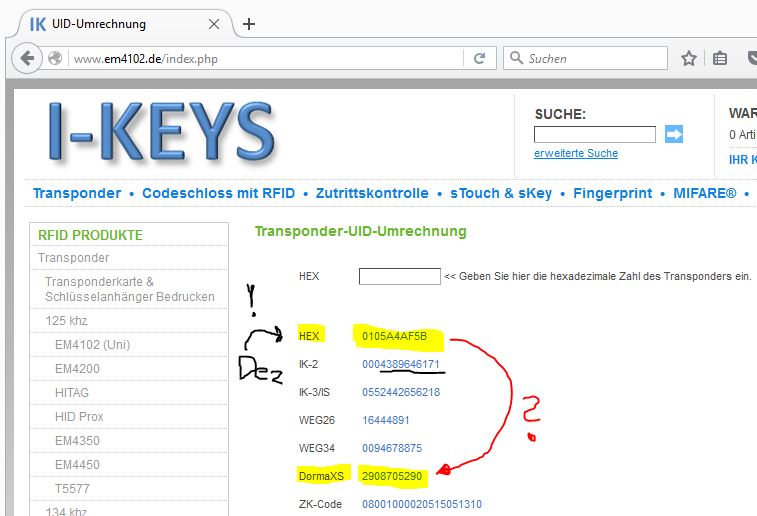Click the RFID PRODUKTE sidebar heading
This screenshot has width=757, height=516.
tap(90, 235)
